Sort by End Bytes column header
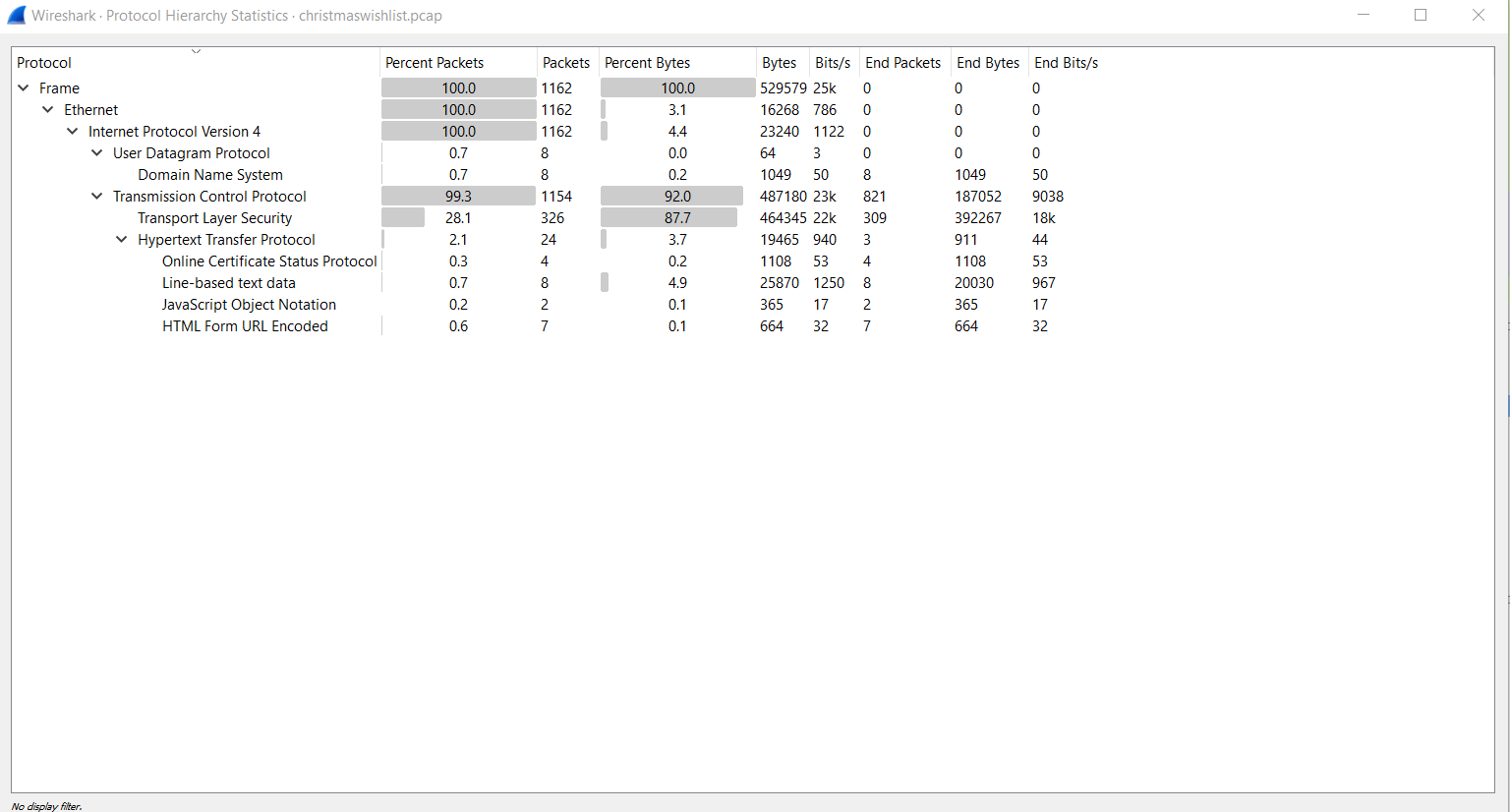The image size is (1510, 812). point(989,63)
